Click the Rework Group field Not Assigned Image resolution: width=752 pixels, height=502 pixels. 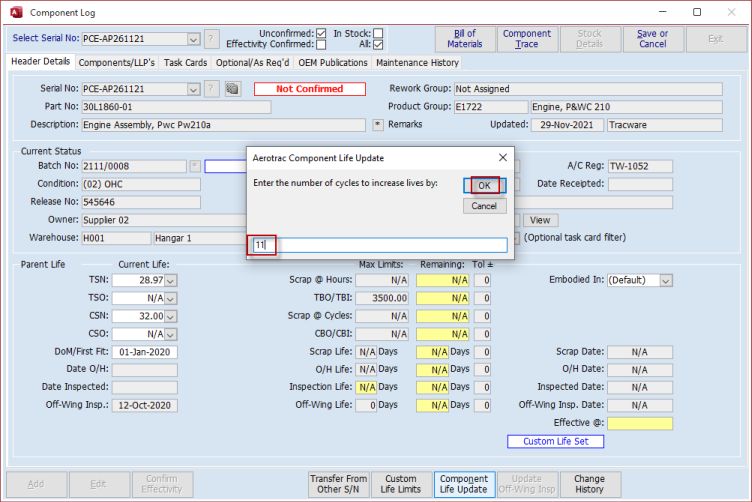(x=588, y=89)
